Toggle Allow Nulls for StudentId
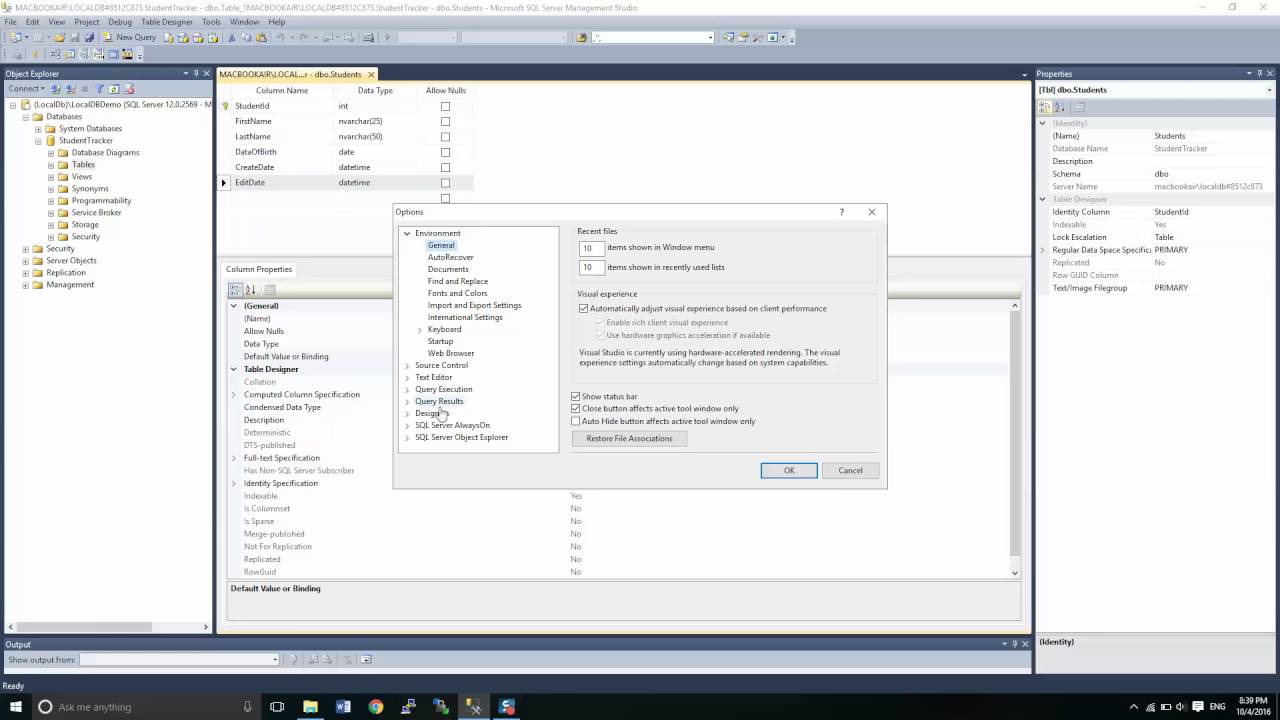Screen dimensions: 1280x720 (445, 106)
